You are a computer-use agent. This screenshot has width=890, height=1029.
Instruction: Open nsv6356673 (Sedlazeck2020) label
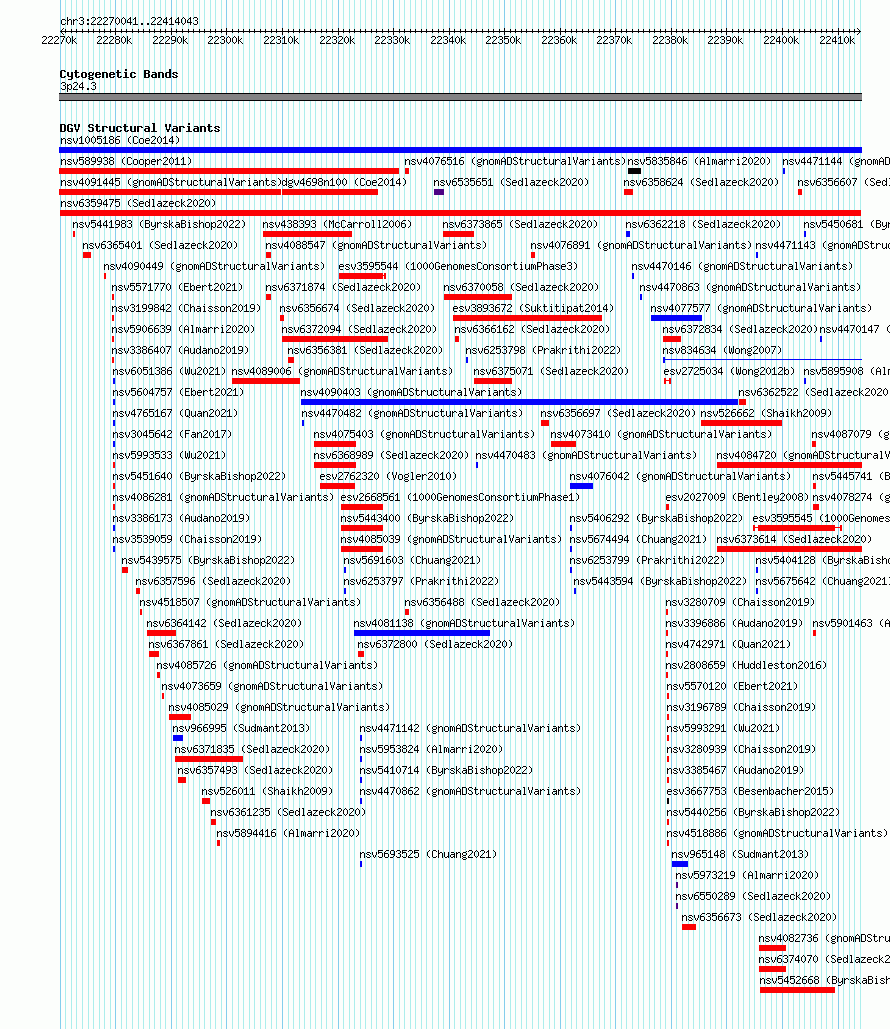[x=759, y=917]
